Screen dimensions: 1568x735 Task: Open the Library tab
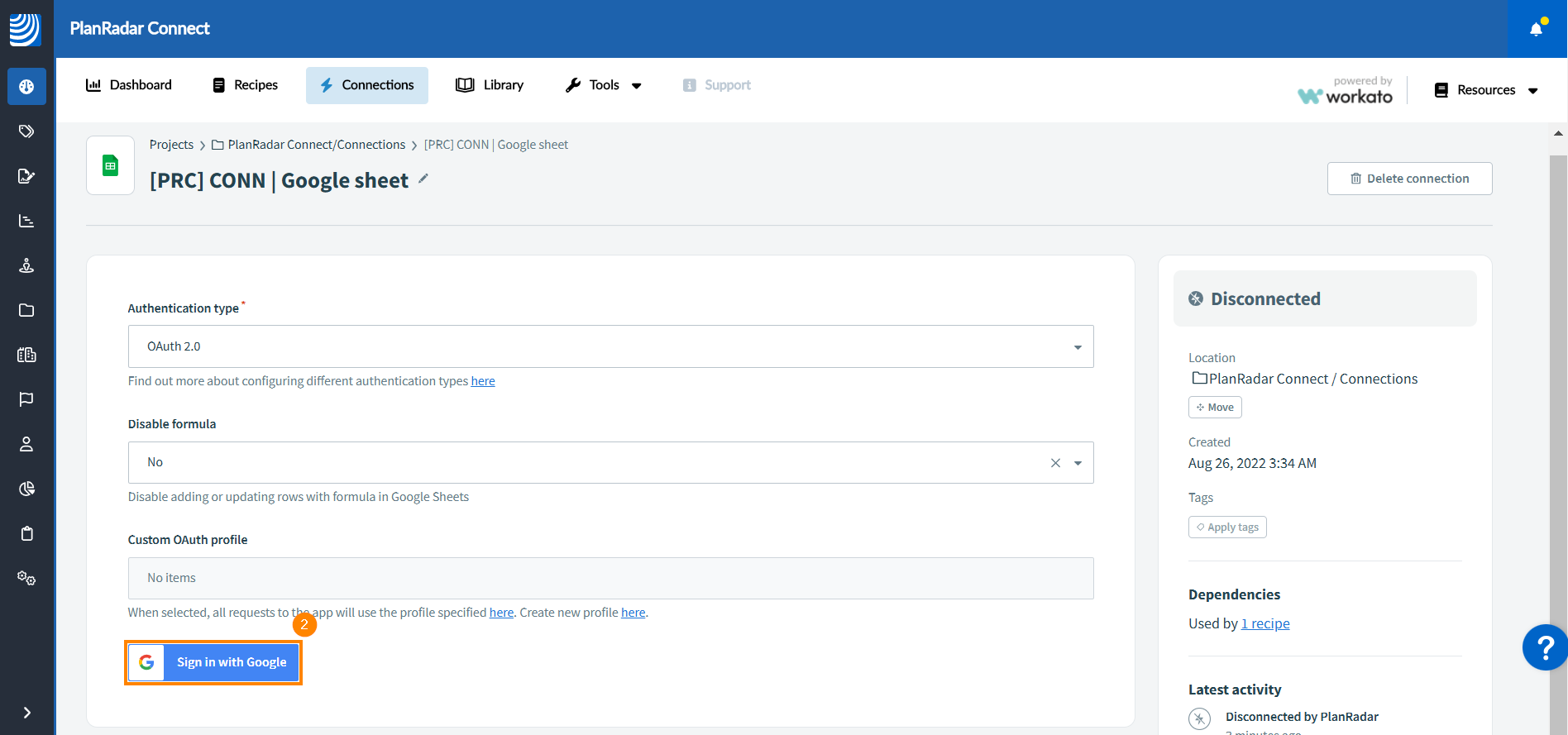[x=490, y=85]
